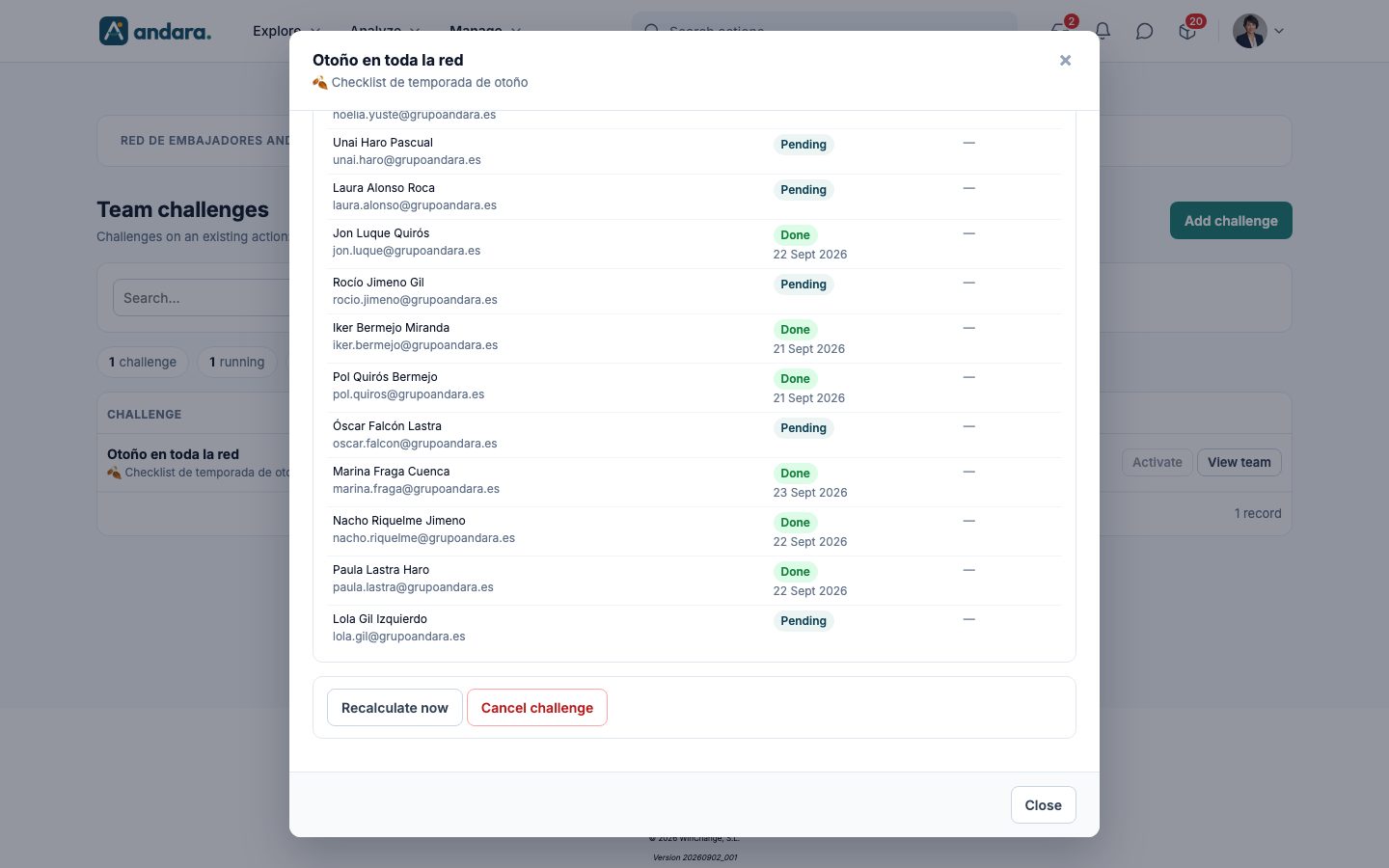Click the Andara logo
Screen dimensions: 1389x868
155,31
